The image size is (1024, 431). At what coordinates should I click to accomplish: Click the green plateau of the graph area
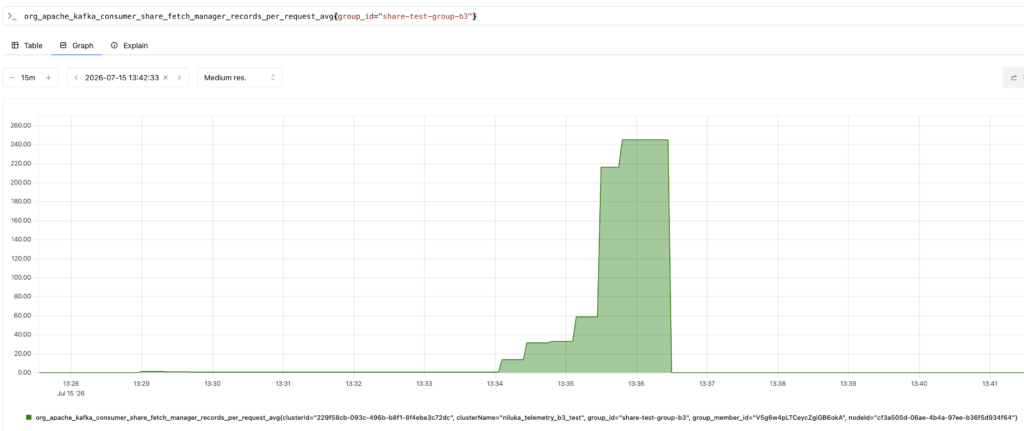(643, 255)
